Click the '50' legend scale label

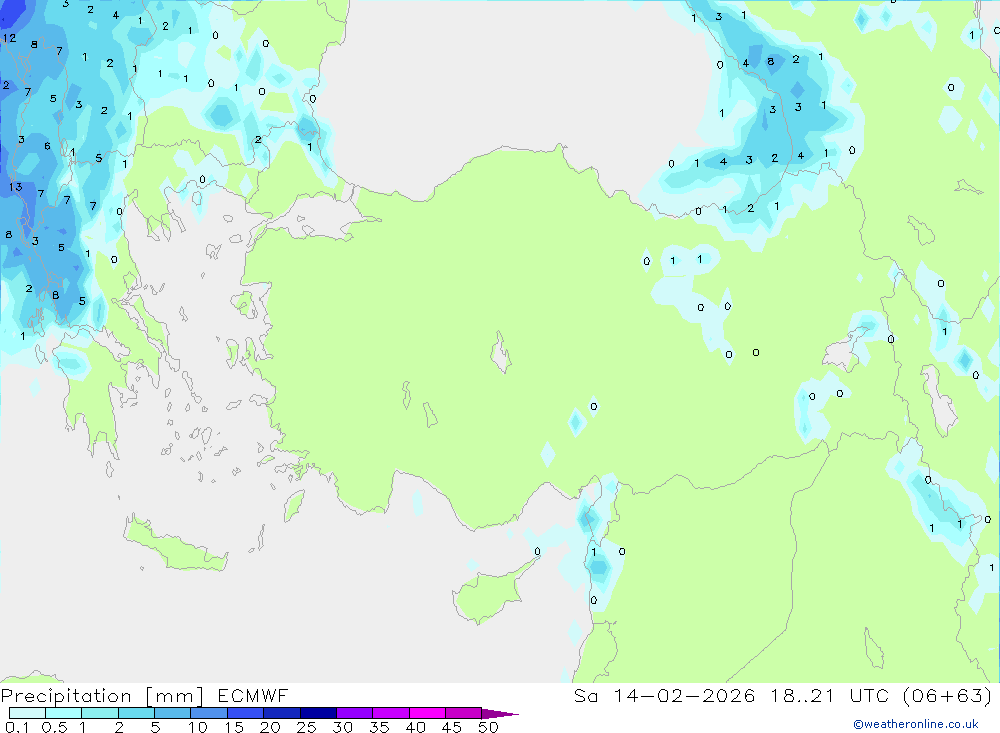coord(489,727)
